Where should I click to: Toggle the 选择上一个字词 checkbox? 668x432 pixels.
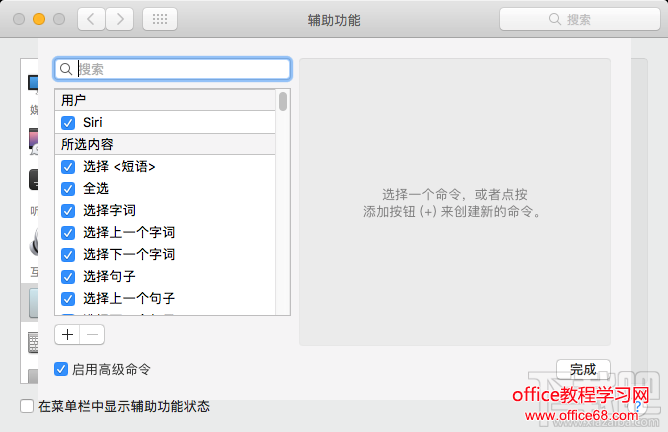click(x=68, y=233)
